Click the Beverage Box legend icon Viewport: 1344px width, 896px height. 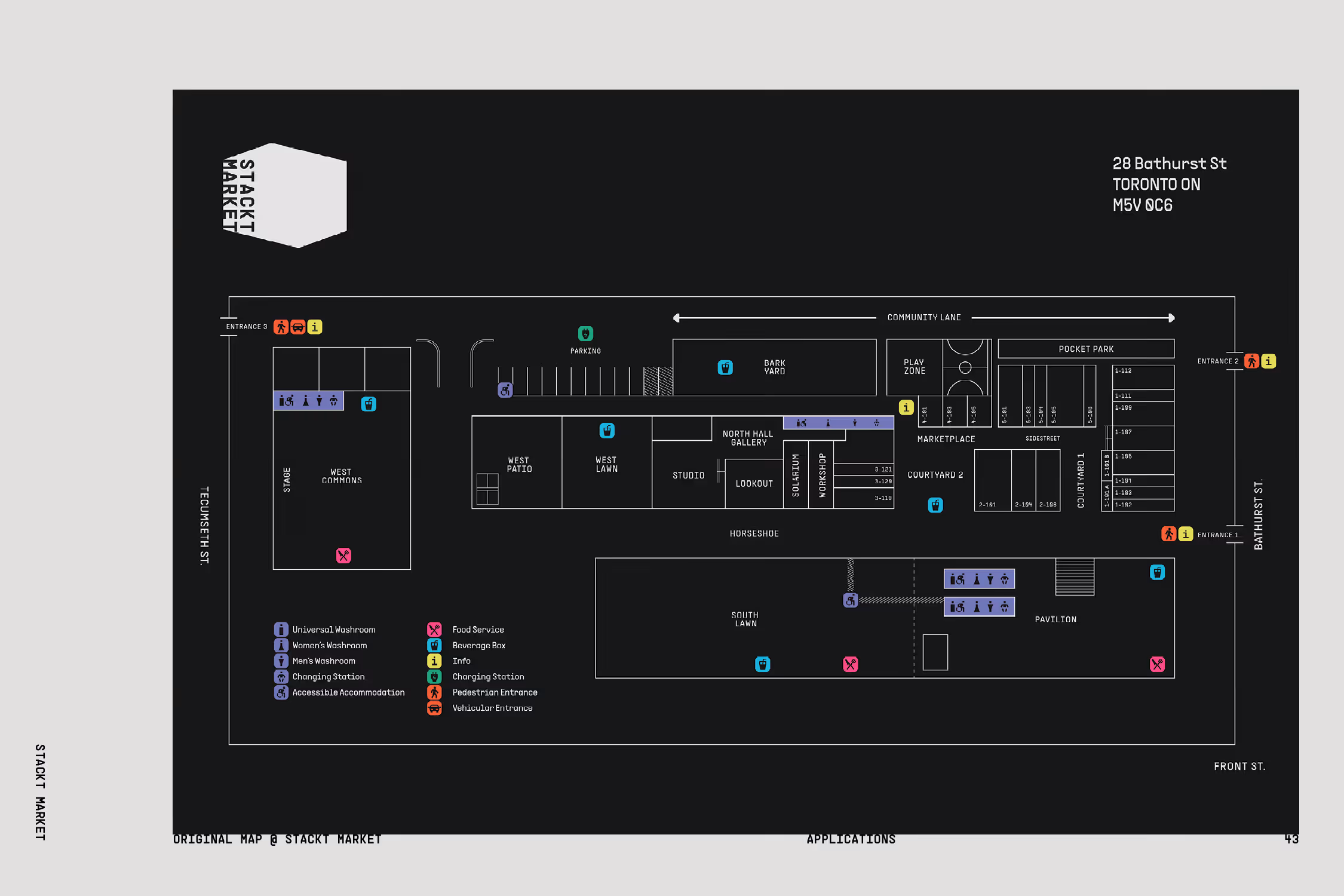click(435, 645)
